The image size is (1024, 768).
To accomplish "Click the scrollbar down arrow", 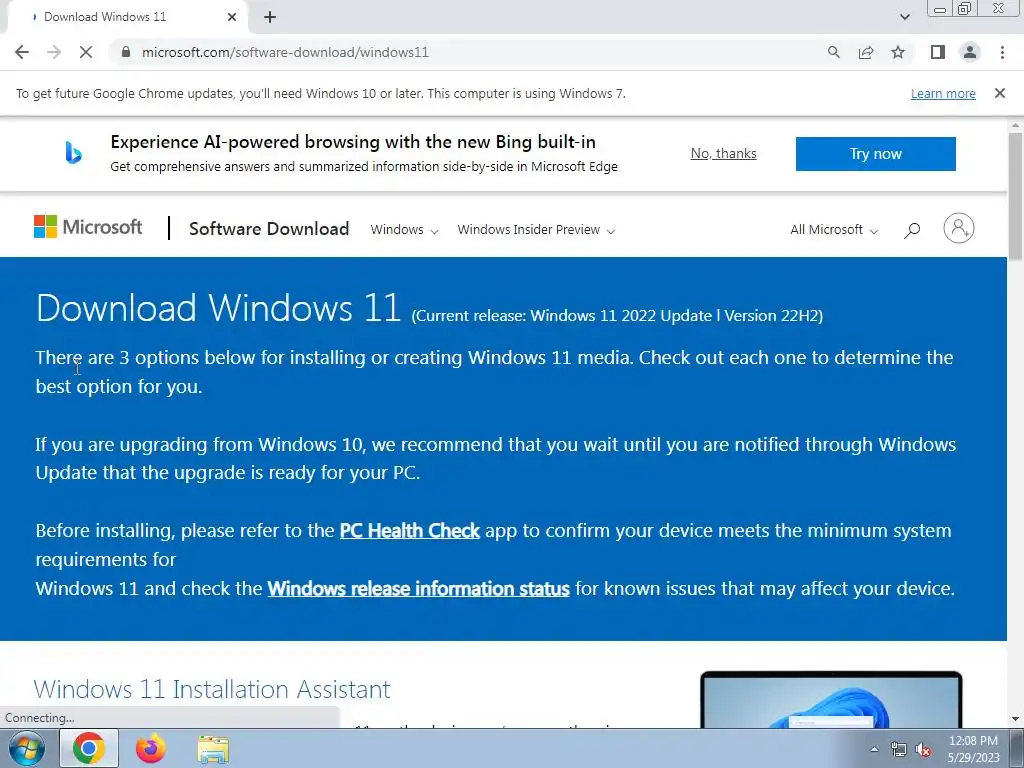I will pos(1015,718).
